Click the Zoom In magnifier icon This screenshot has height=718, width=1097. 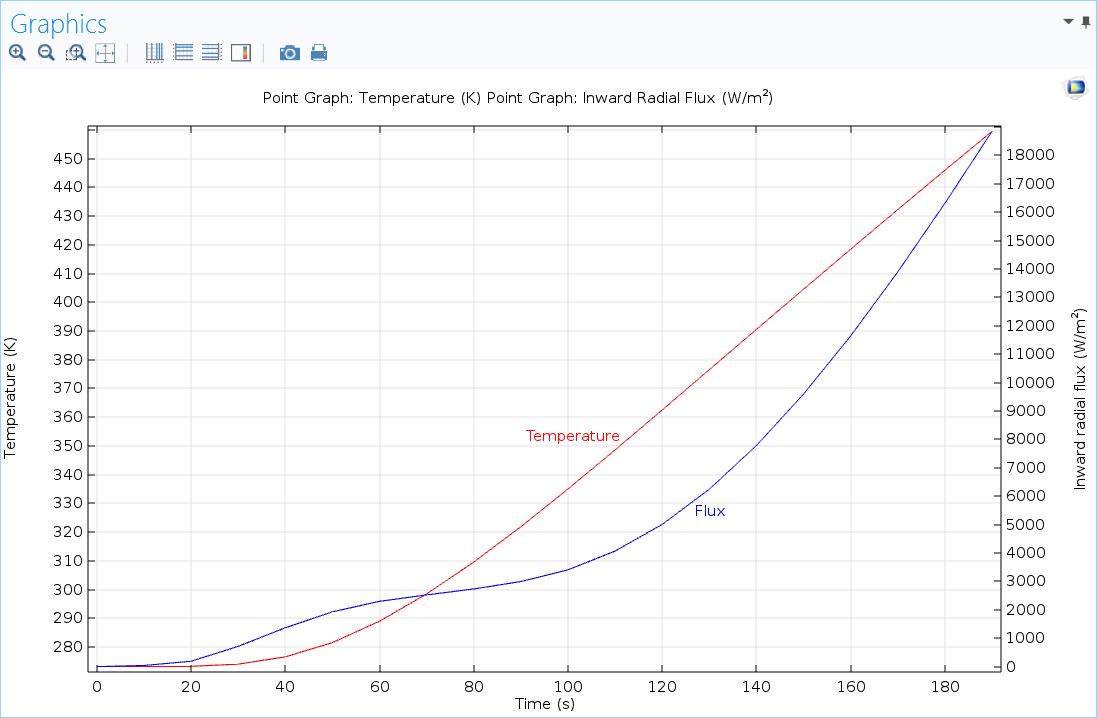17,53
